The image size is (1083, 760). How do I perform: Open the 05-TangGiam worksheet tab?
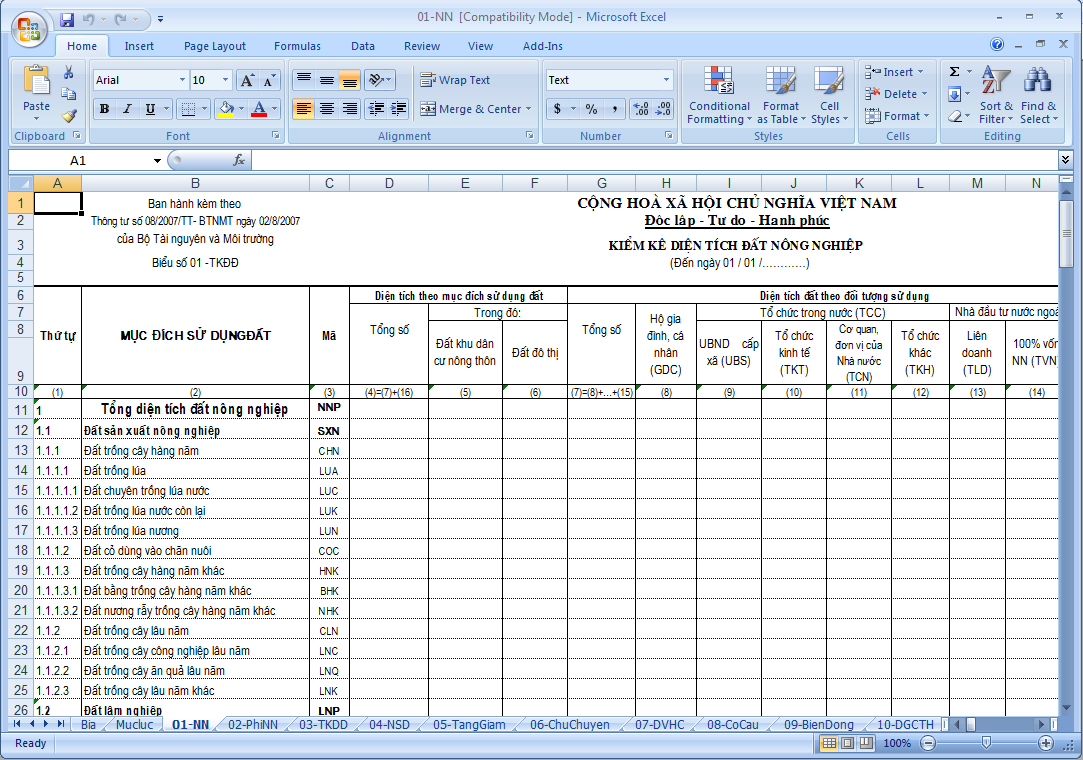469,724
